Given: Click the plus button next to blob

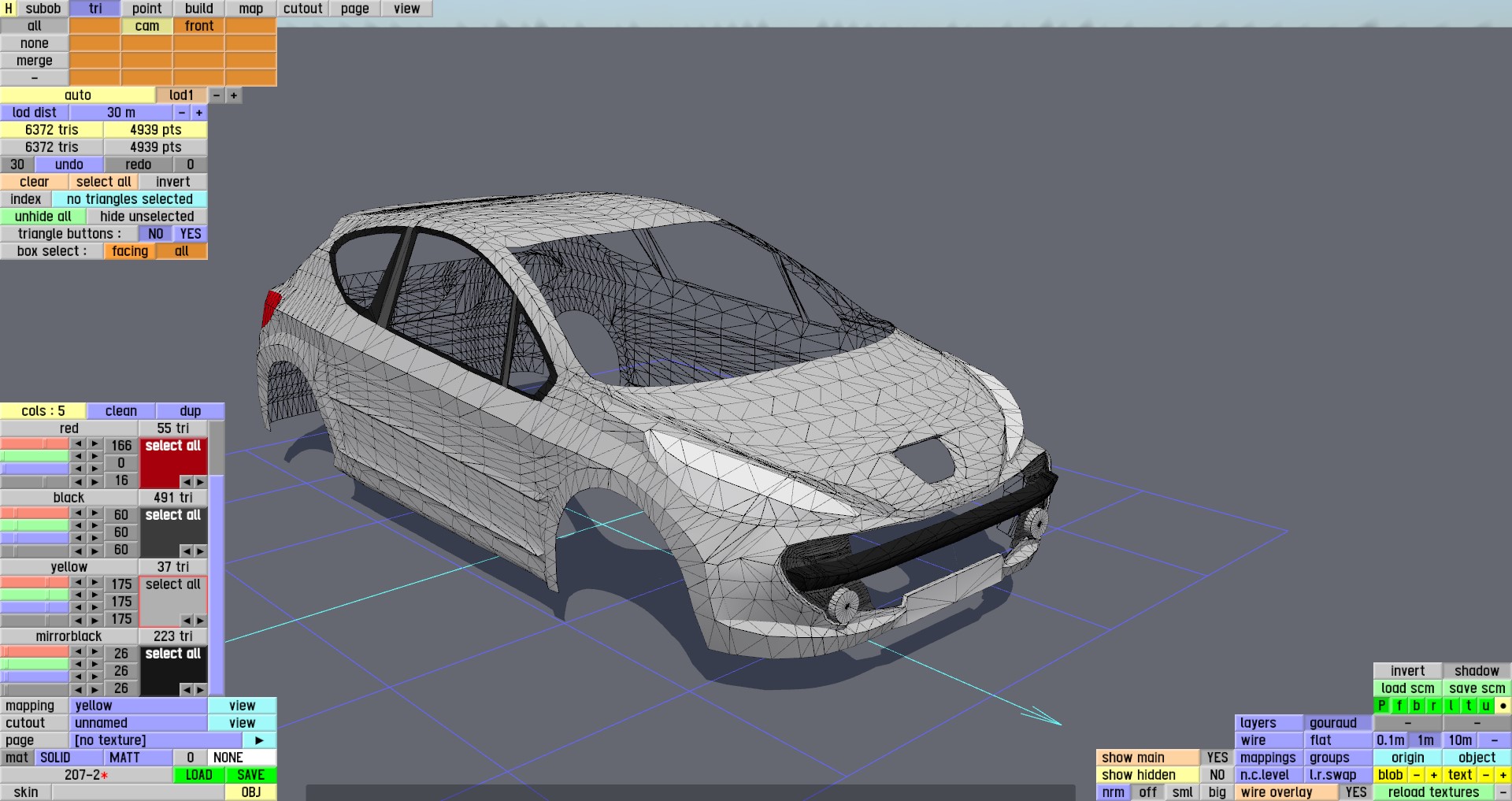Looking at the screenshot, I should pyautogui.click(x=1433, y=775).
